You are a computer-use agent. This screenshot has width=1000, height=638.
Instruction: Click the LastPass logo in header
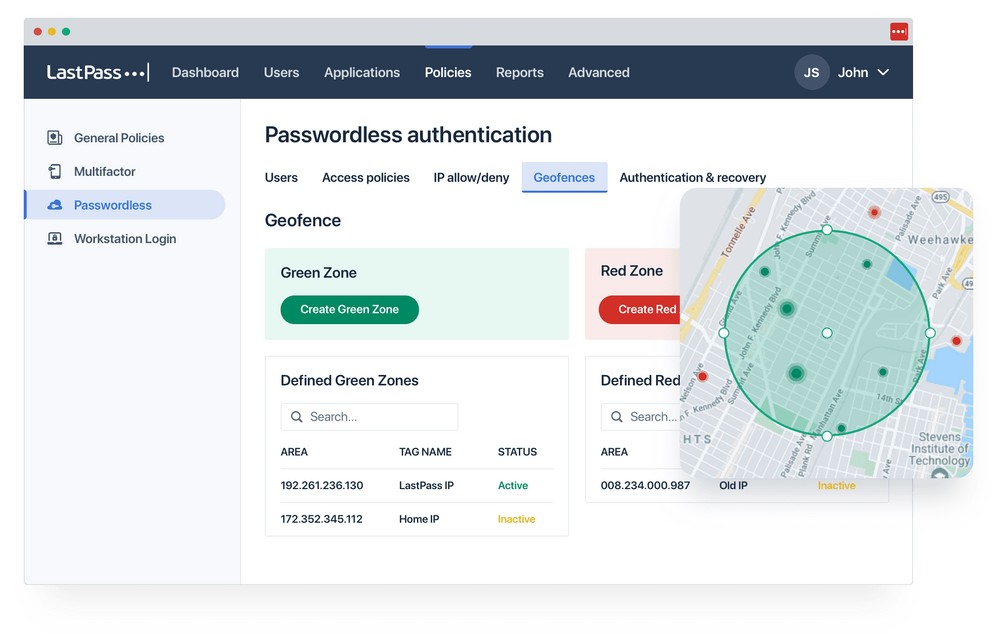click(97, 72)
